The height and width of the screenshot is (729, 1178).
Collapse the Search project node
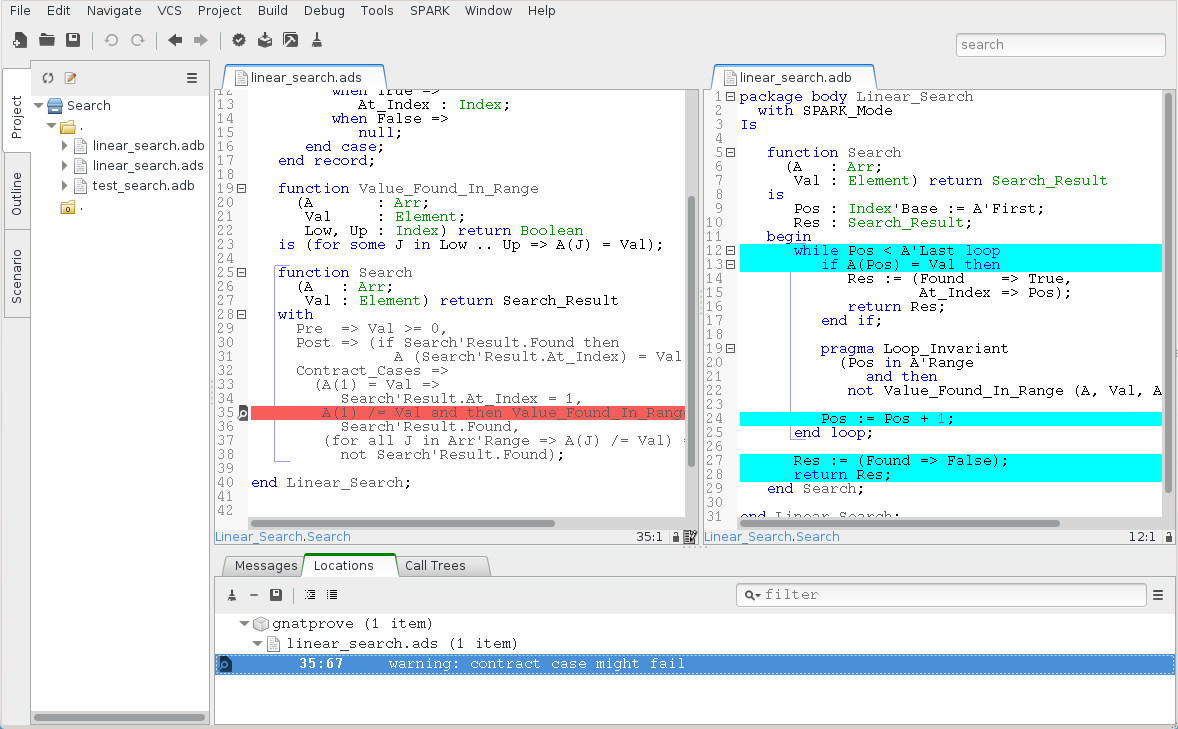tap(38, 106)
